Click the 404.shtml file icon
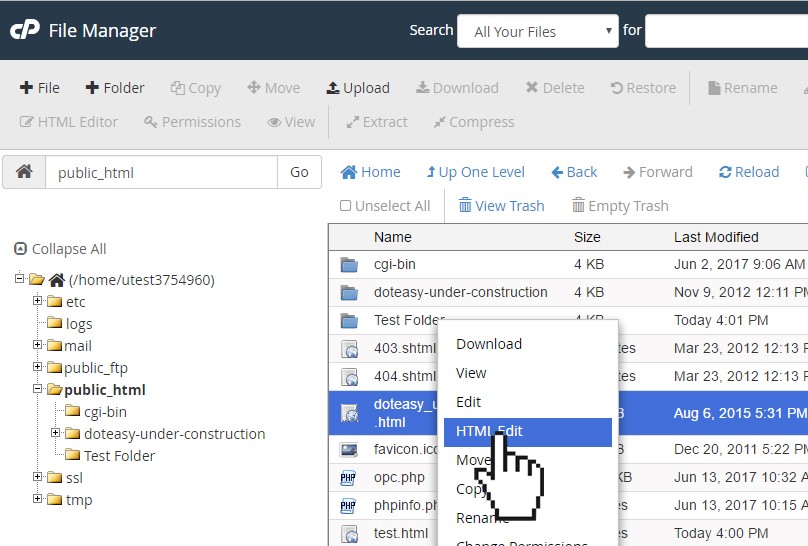Screen dimensions: 808x546 pos(349,377)
